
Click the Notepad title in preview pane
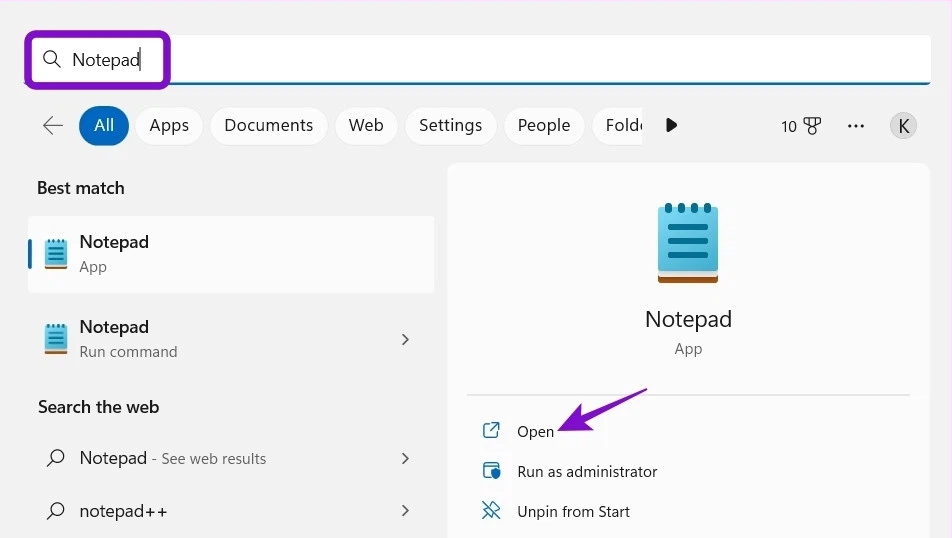tap(688, 319)
